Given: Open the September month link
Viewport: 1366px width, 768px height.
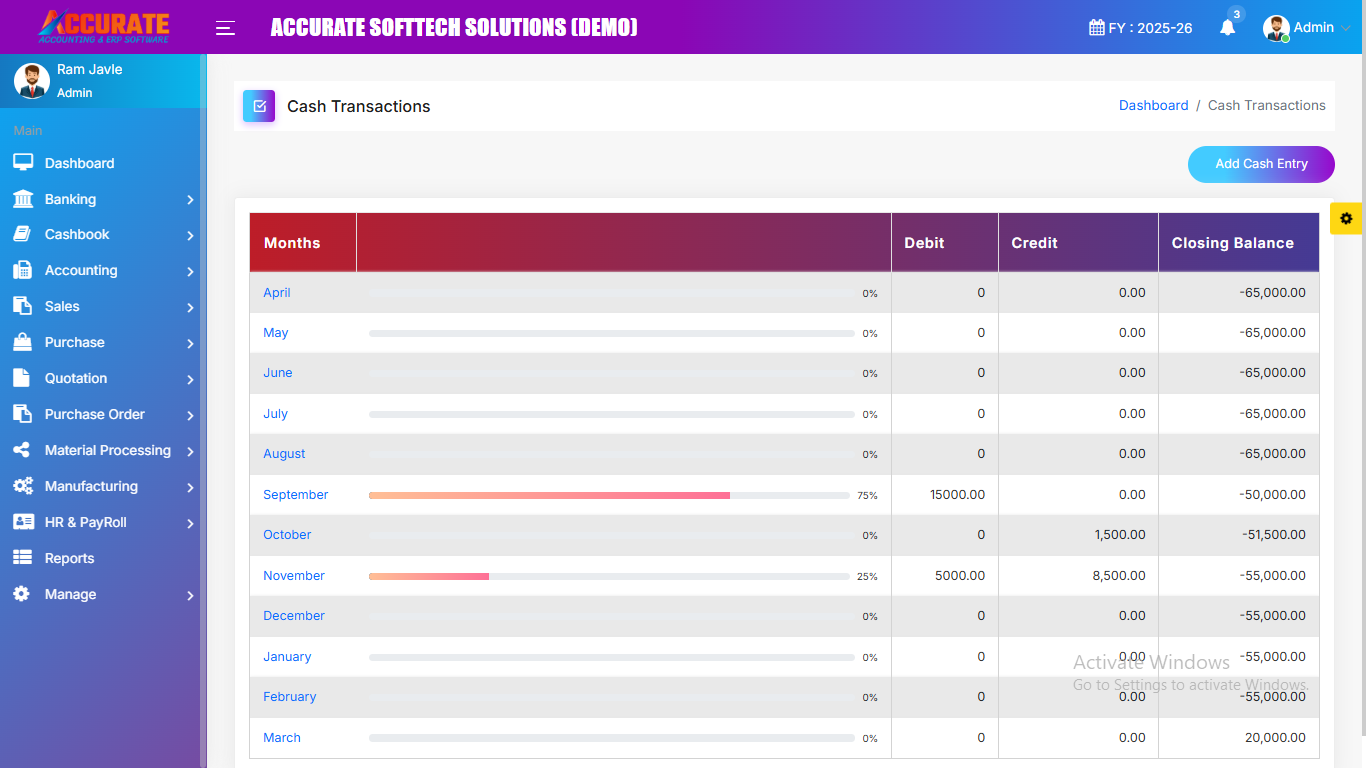Looking at the screenshot, I should tap(295, 495).
